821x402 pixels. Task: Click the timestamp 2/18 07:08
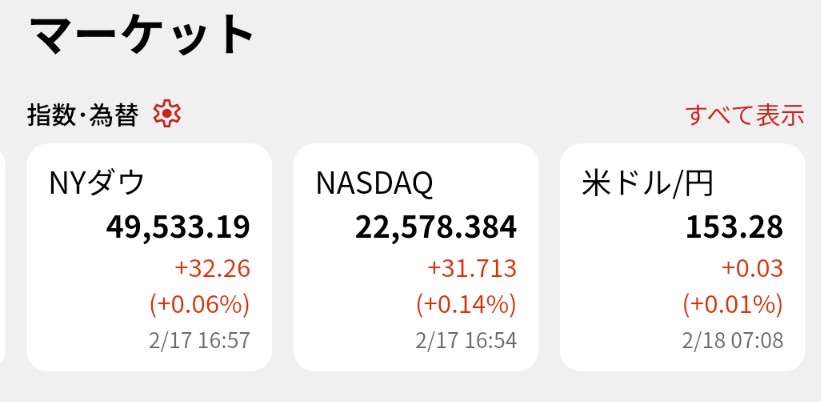(x=731, y=340)
